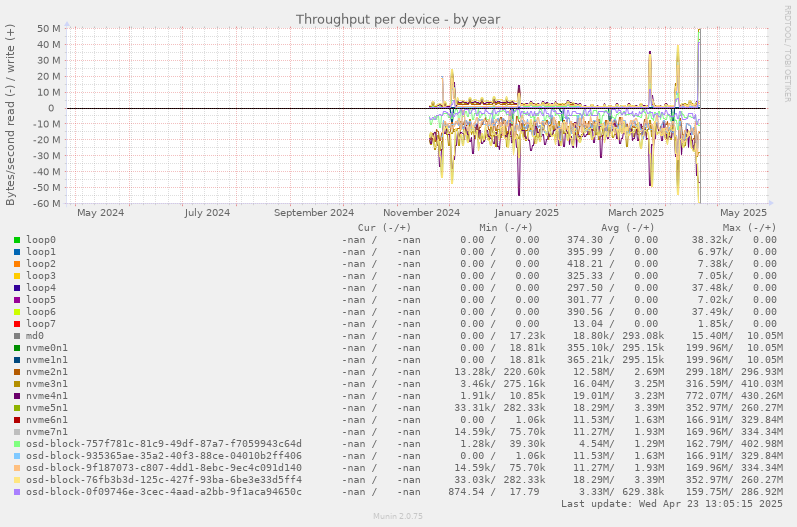The image size is (797, 527).
Task: Click the loop7 red legend swatch
Action: click(x=17, y=324)
